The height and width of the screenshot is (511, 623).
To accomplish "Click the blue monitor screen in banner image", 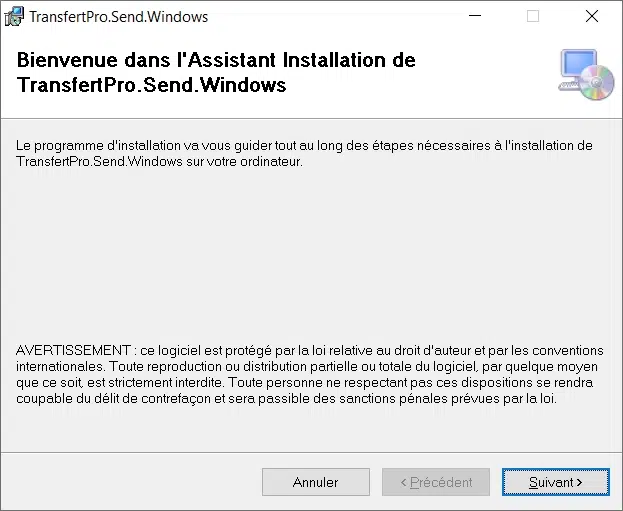I will tap(578, 64).
